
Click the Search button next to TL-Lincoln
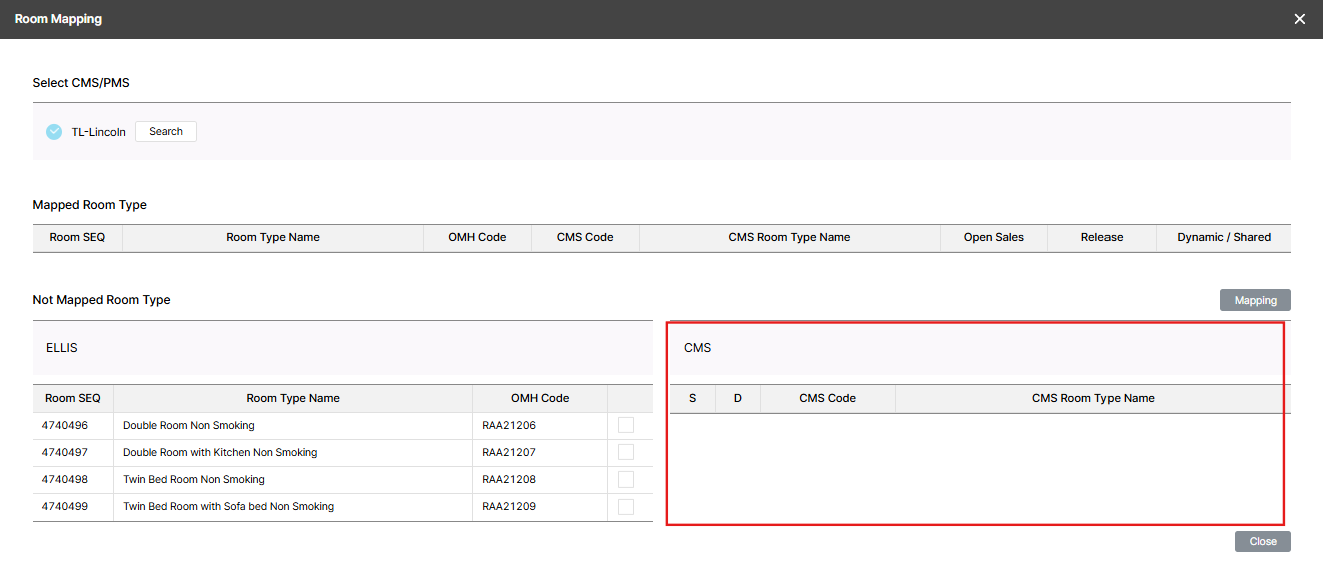(x=166, y=132)
